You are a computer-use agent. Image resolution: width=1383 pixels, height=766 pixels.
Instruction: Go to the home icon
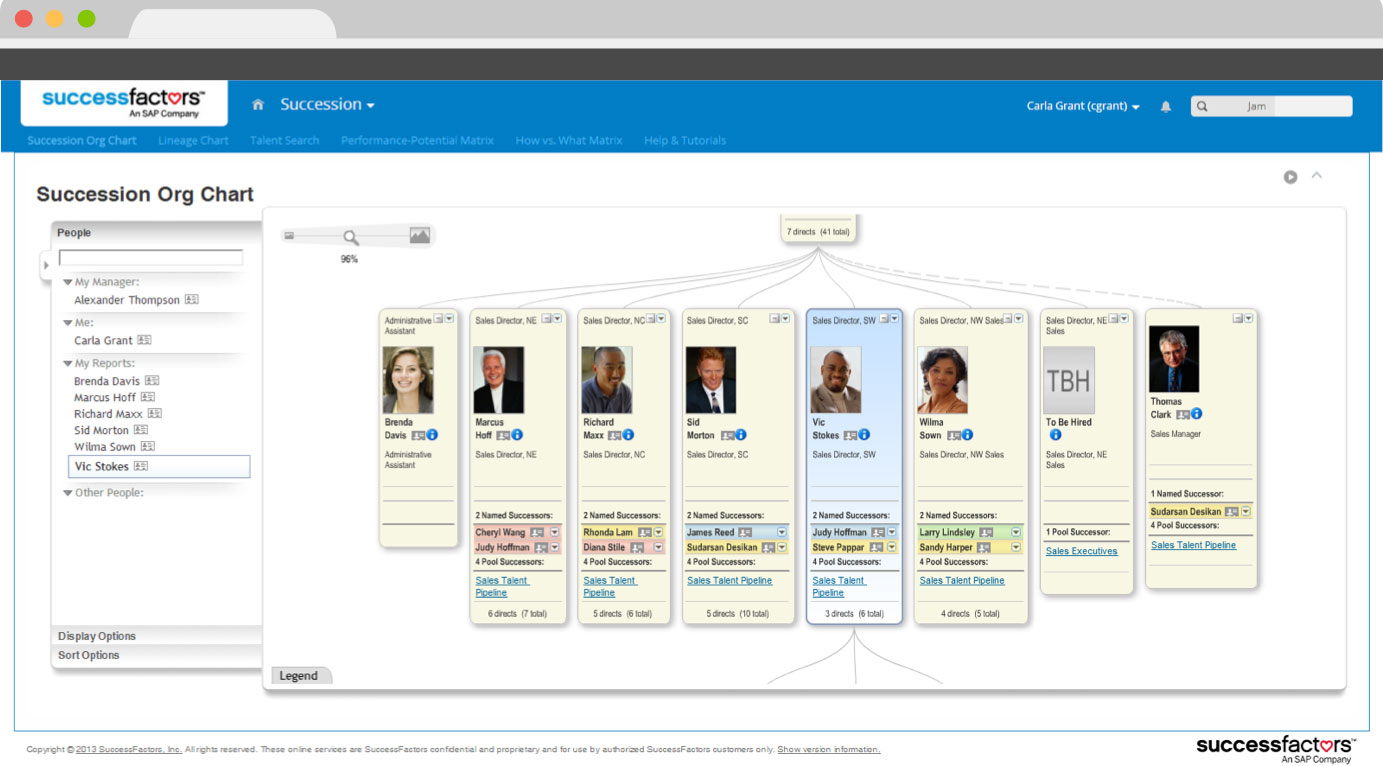pyautogui.click(x=258, y=105)
